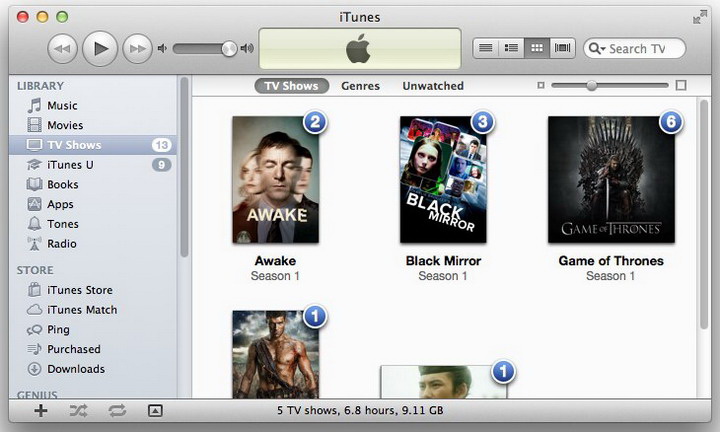The height and width of the screenshot is (432, 720).
Task: Click the volume slider knob
Action: point(229,48)
